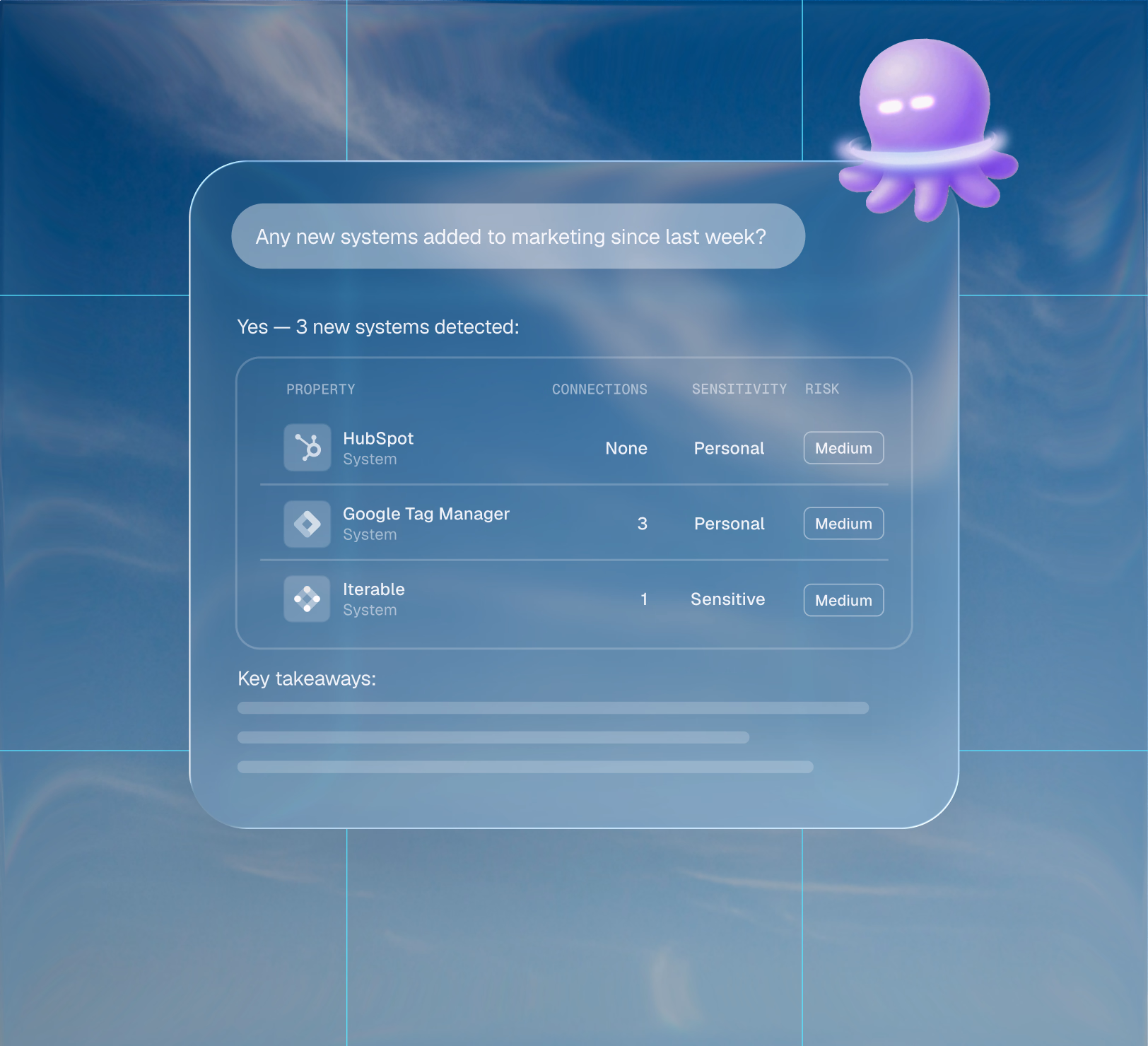Open the HubSpot Medium risk badge

pos(843,448)
